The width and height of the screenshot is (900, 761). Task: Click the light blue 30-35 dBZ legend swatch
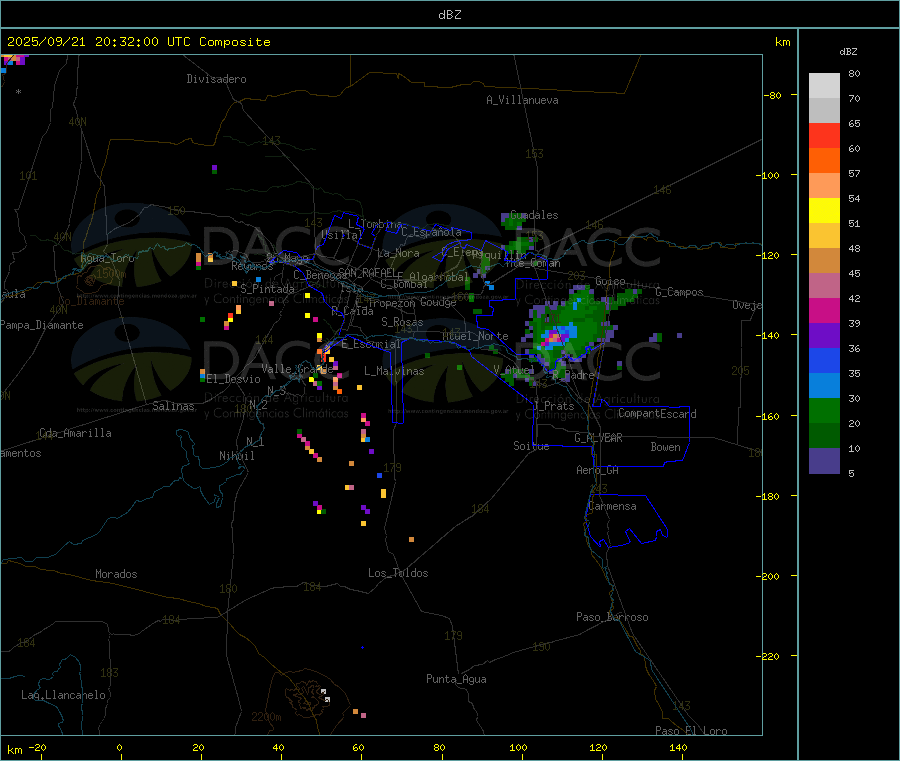[824, 386]
